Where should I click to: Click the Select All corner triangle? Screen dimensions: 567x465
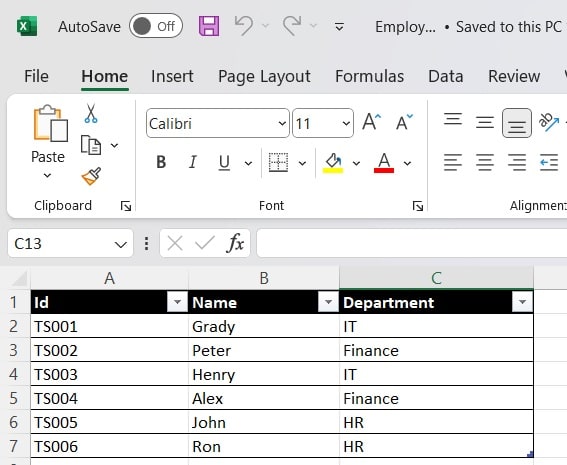[20, 279]
